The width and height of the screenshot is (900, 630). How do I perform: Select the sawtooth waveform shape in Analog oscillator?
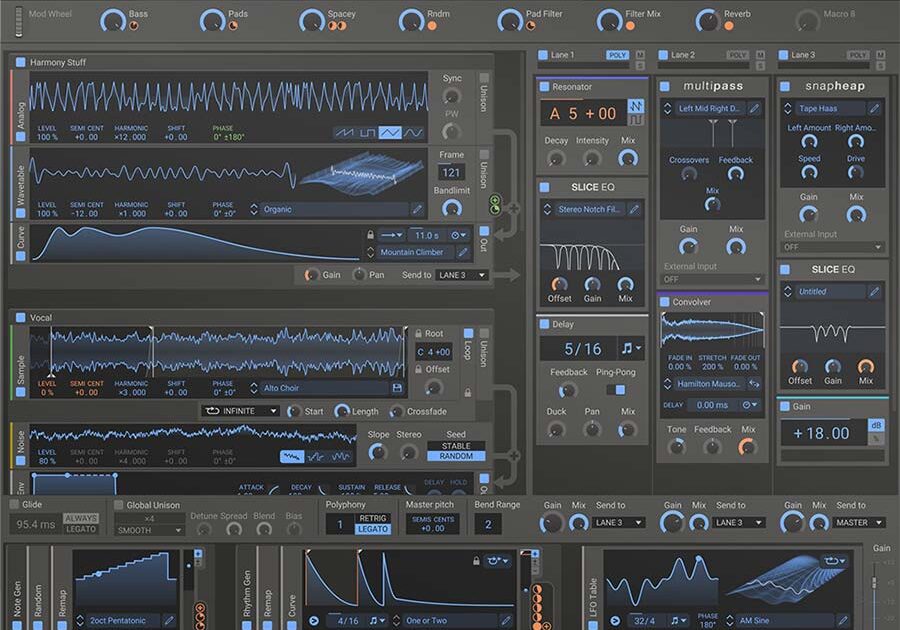coord(344,133)
